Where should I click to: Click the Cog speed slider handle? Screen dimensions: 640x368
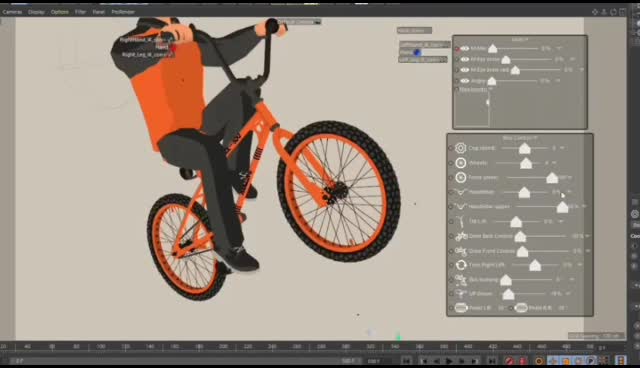click(524, 148)
